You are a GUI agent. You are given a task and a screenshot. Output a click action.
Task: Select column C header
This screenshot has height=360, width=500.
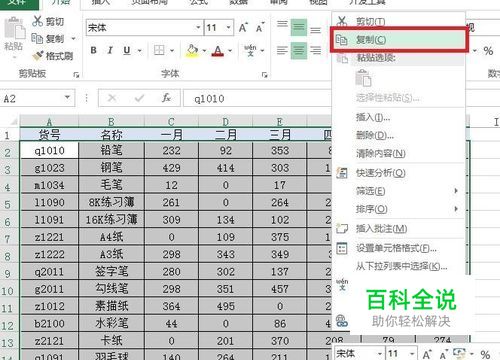point(171,121)
